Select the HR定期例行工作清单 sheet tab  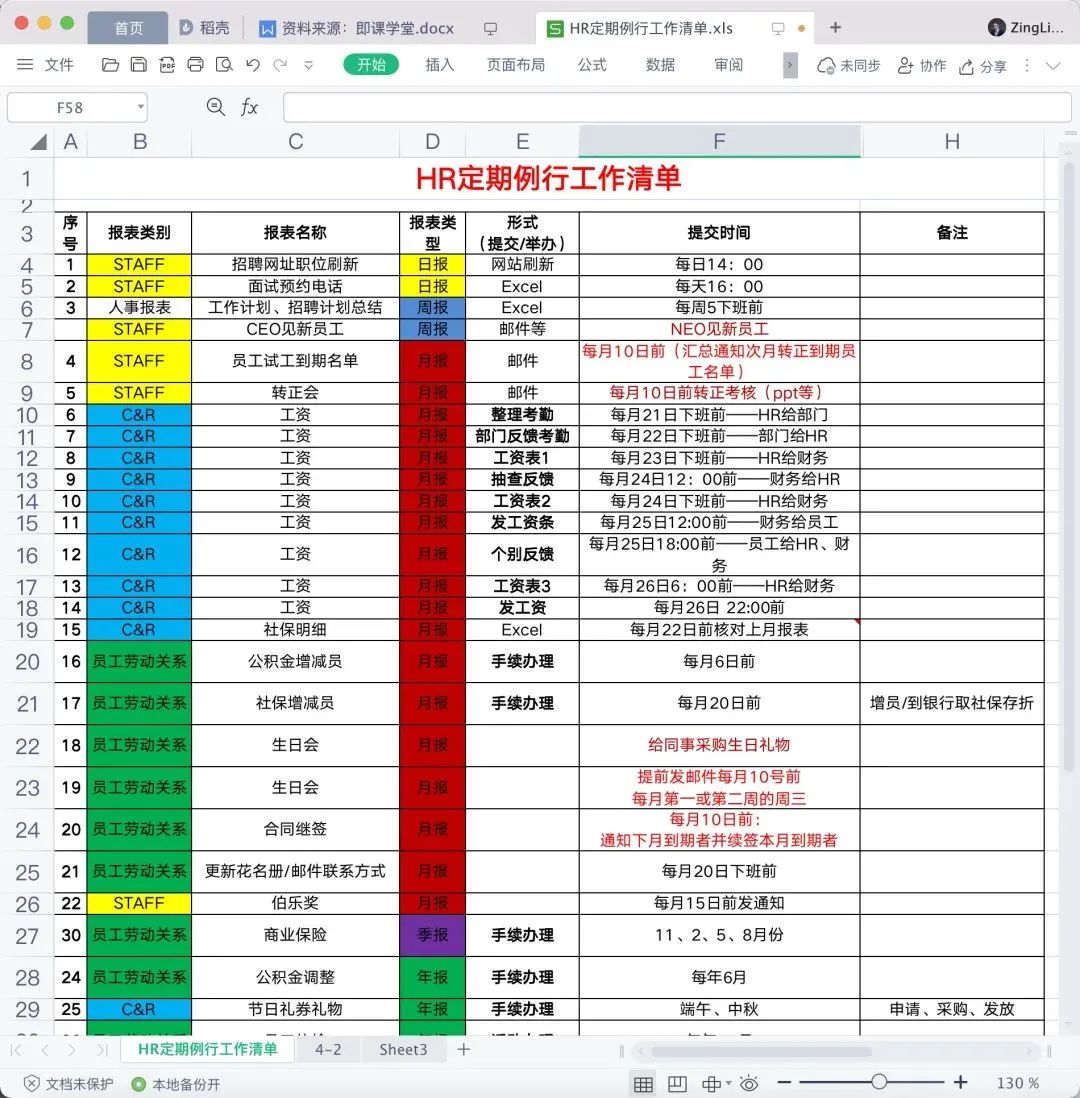coord(207,1049)
